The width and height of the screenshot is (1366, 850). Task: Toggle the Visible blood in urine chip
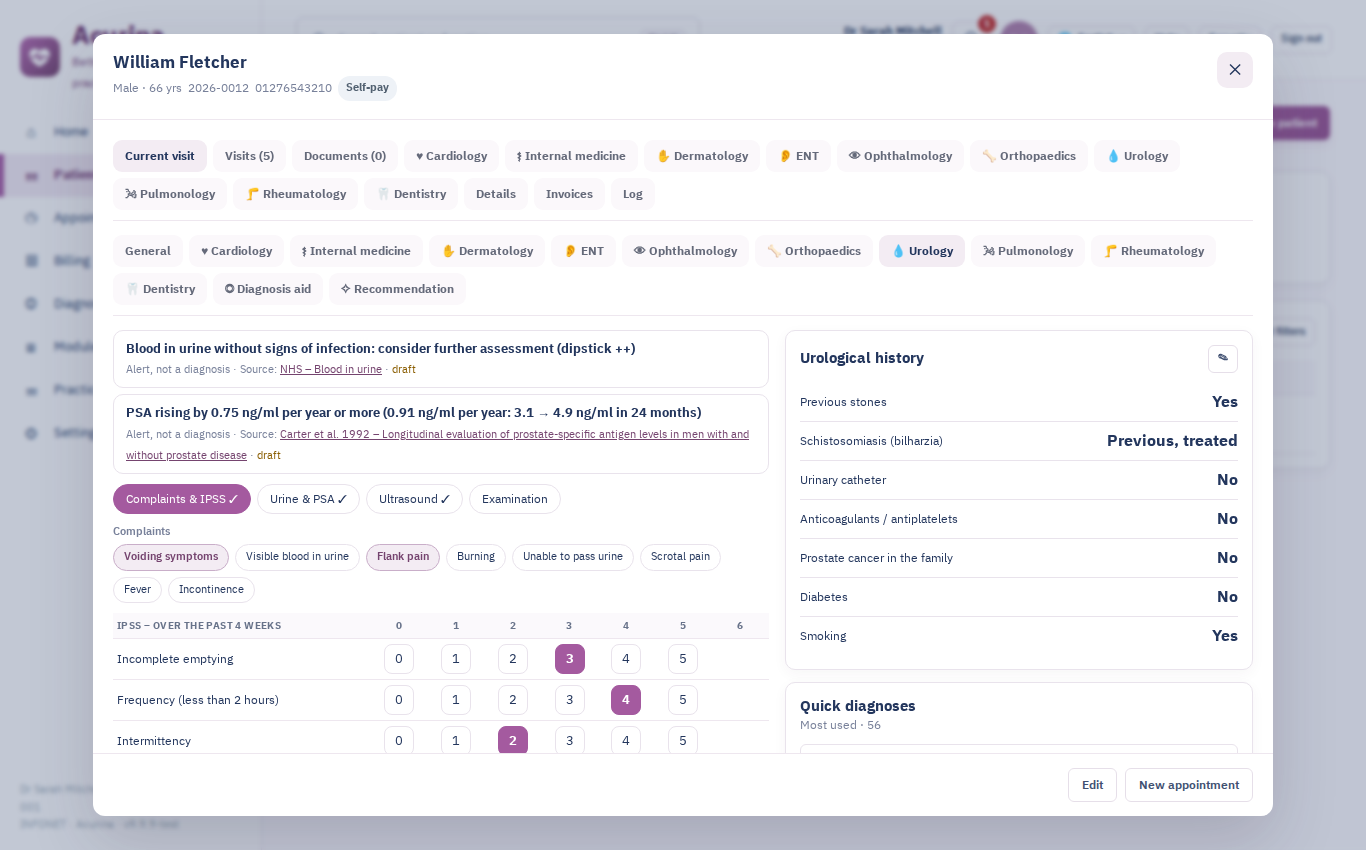(x=297, y=557)
